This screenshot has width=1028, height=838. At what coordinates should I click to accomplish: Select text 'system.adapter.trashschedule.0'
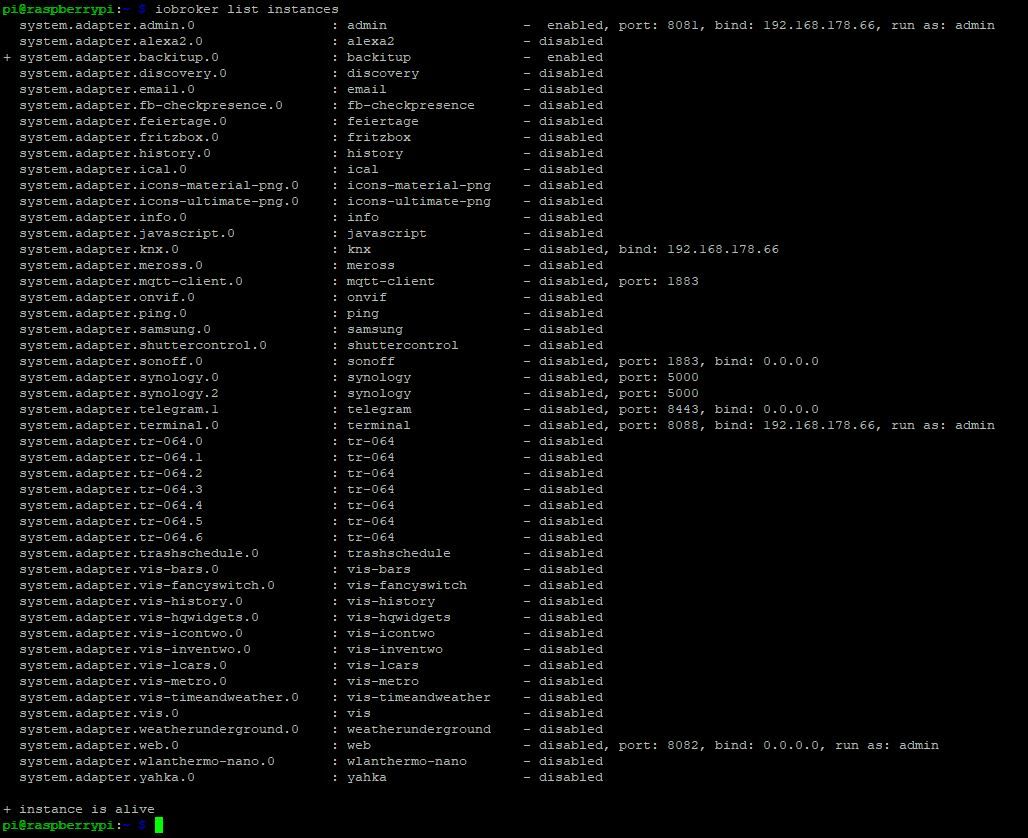(x=139, y=553)
